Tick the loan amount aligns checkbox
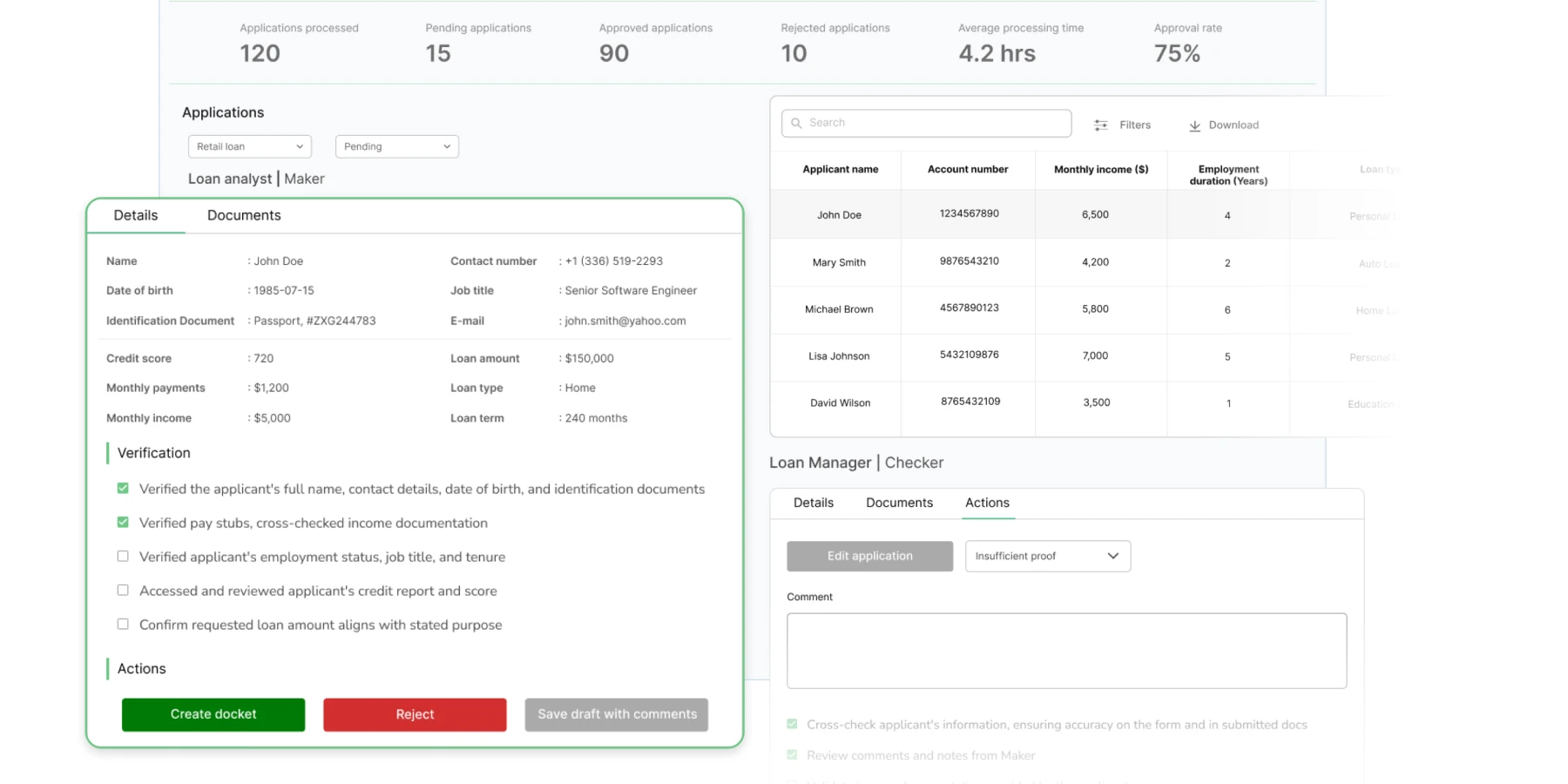The width and height of the screenshot is (1568, 784). tap(123, 625)
